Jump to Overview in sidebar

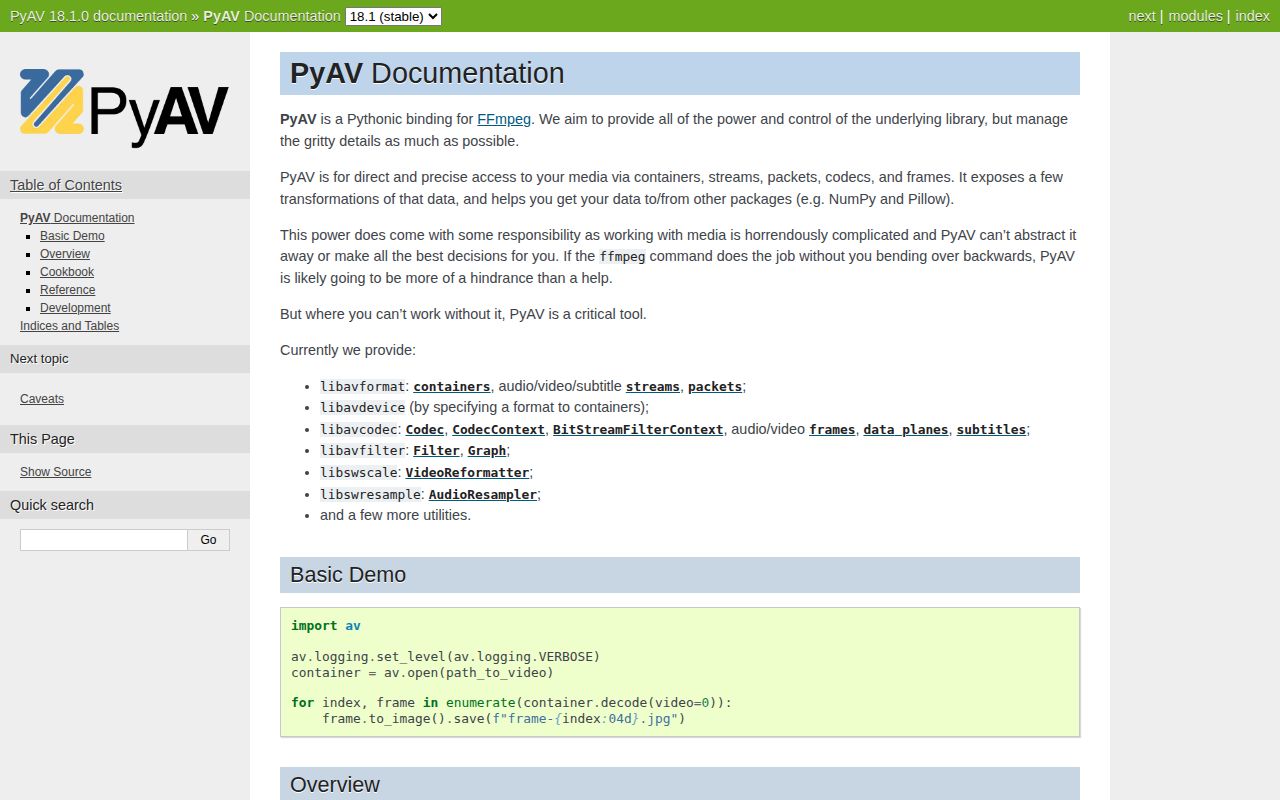[x=65, y=254]
